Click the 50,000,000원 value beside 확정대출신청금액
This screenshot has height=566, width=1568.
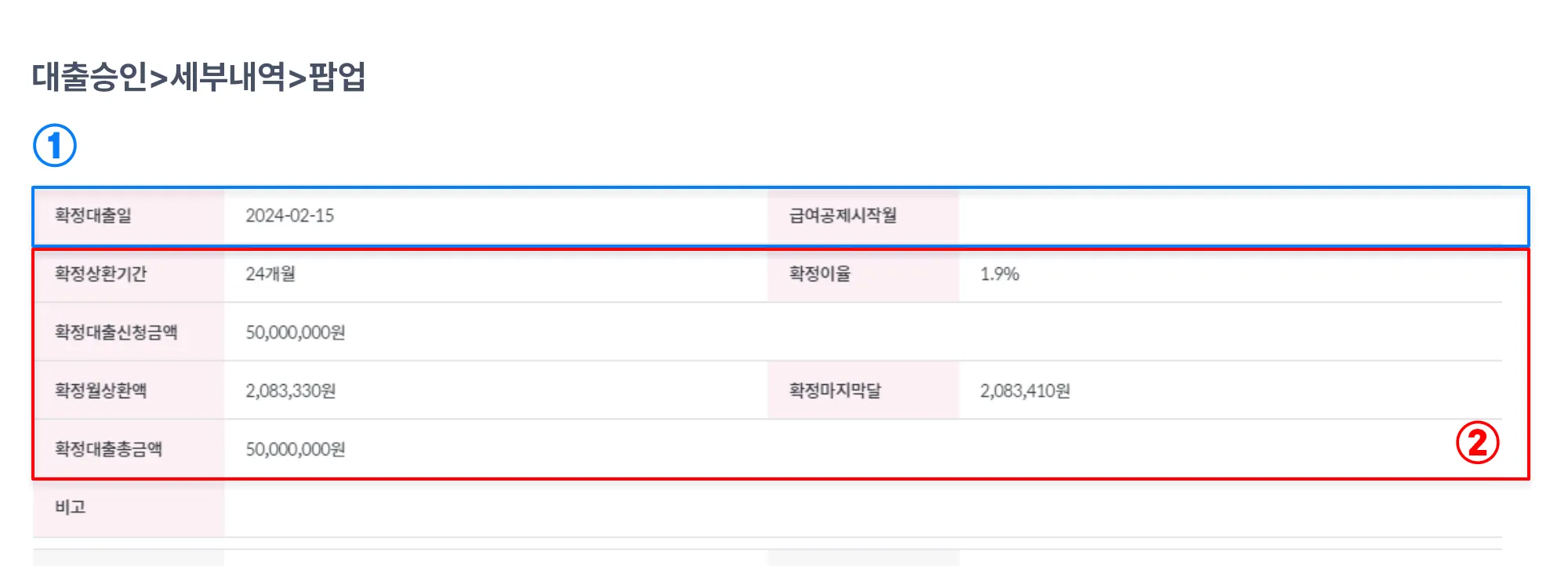pyautogui.click(x=296, y=332)
